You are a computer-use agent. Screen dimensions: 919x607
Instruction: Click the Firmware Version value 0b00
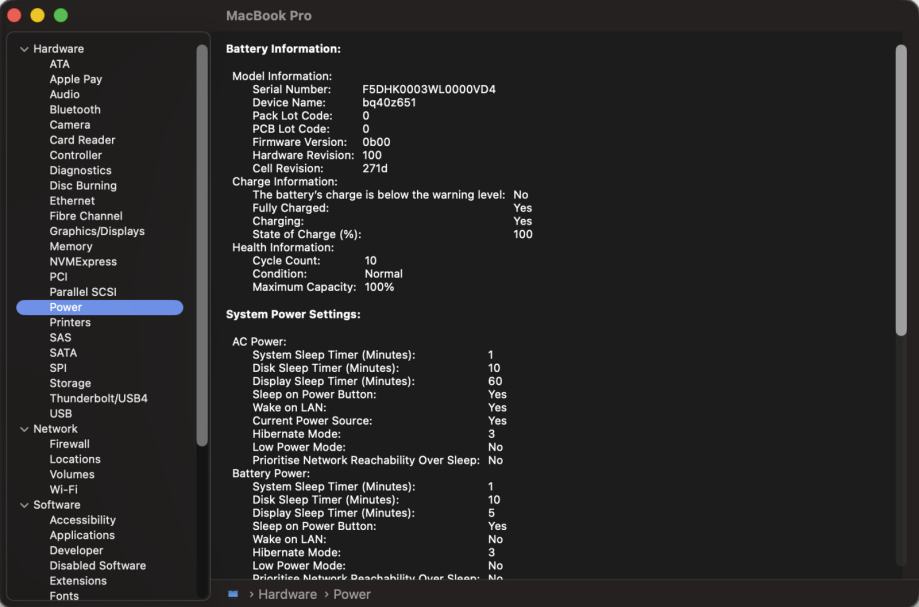click(376, 142)
